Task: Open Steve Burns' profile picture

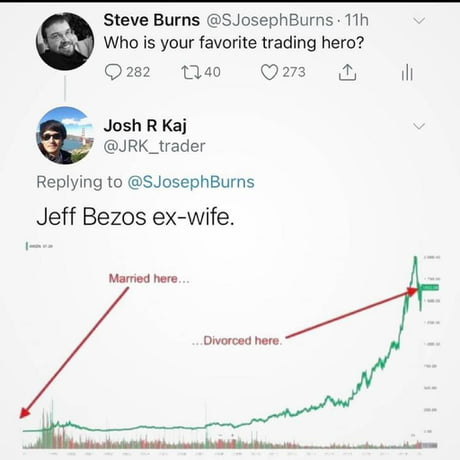Action: [x=65, y=41]
